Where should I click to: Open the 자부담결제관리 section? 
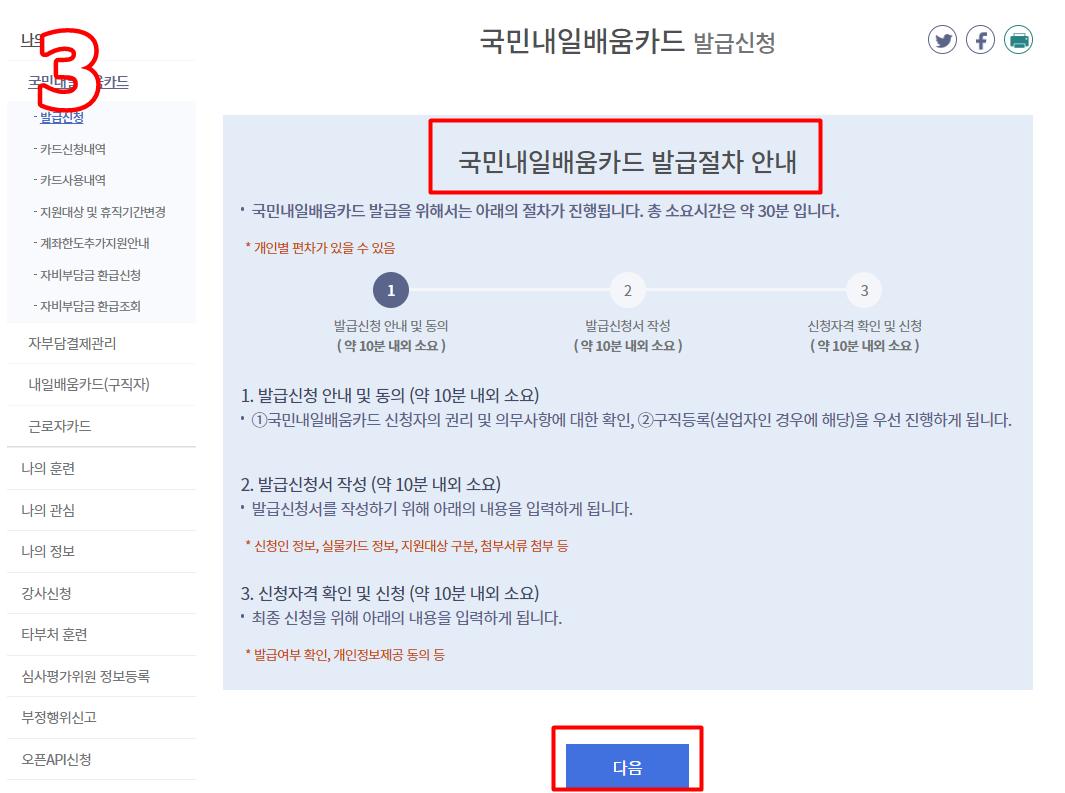pos(62,342)
